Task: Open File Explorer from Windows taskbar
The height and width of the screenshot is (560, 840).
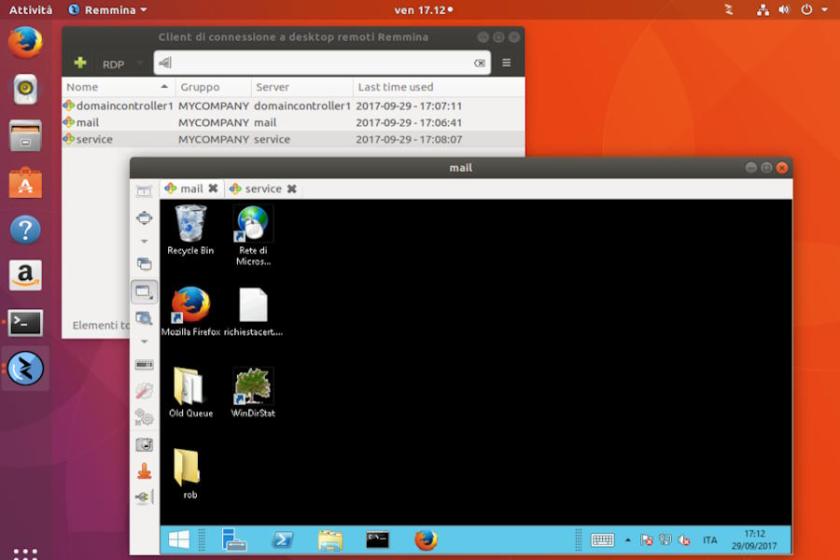Action: point(330,540)
